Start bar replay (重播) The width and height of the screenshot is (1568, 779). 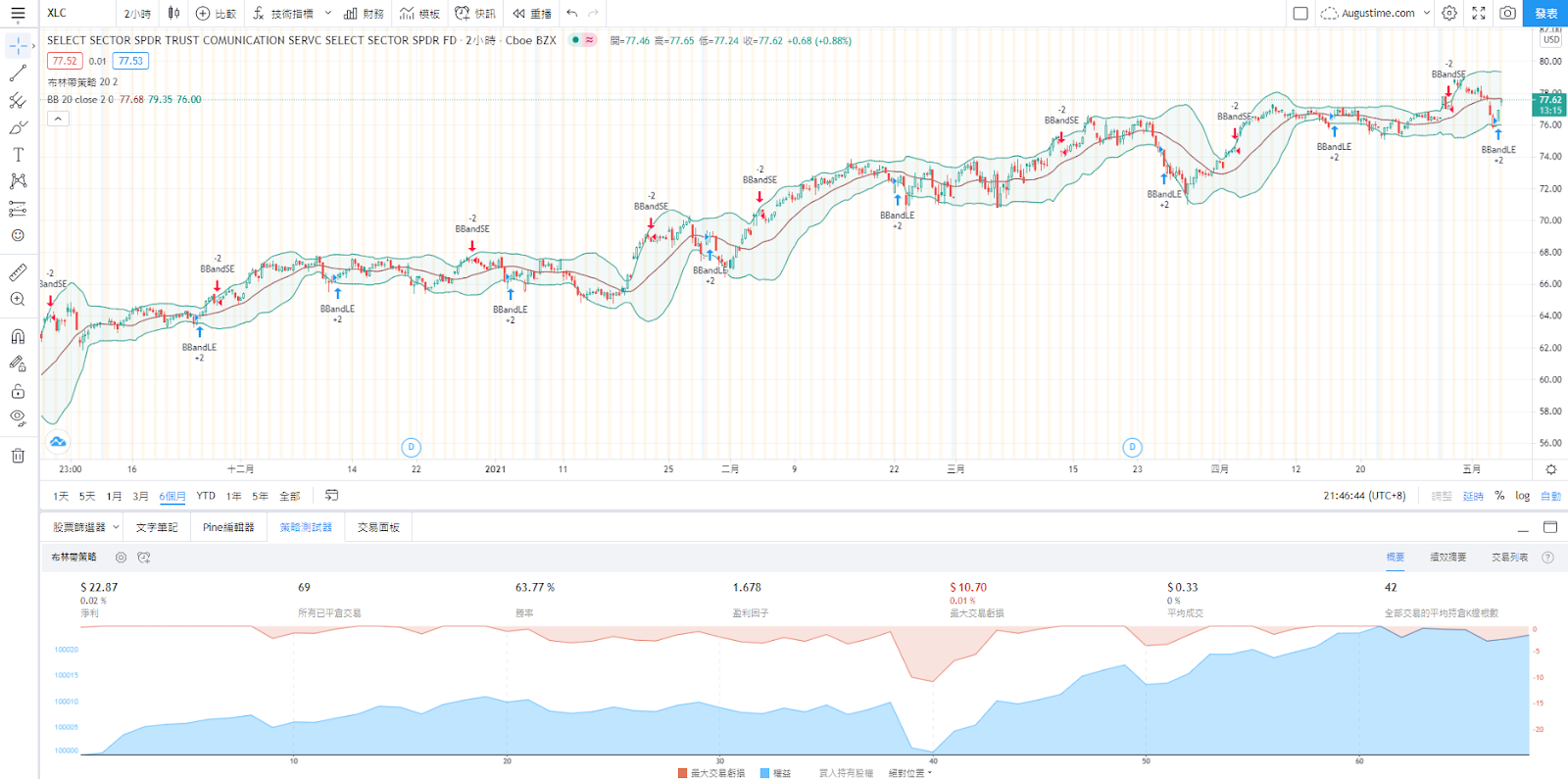pyautogui.click(x=532, y=13)
